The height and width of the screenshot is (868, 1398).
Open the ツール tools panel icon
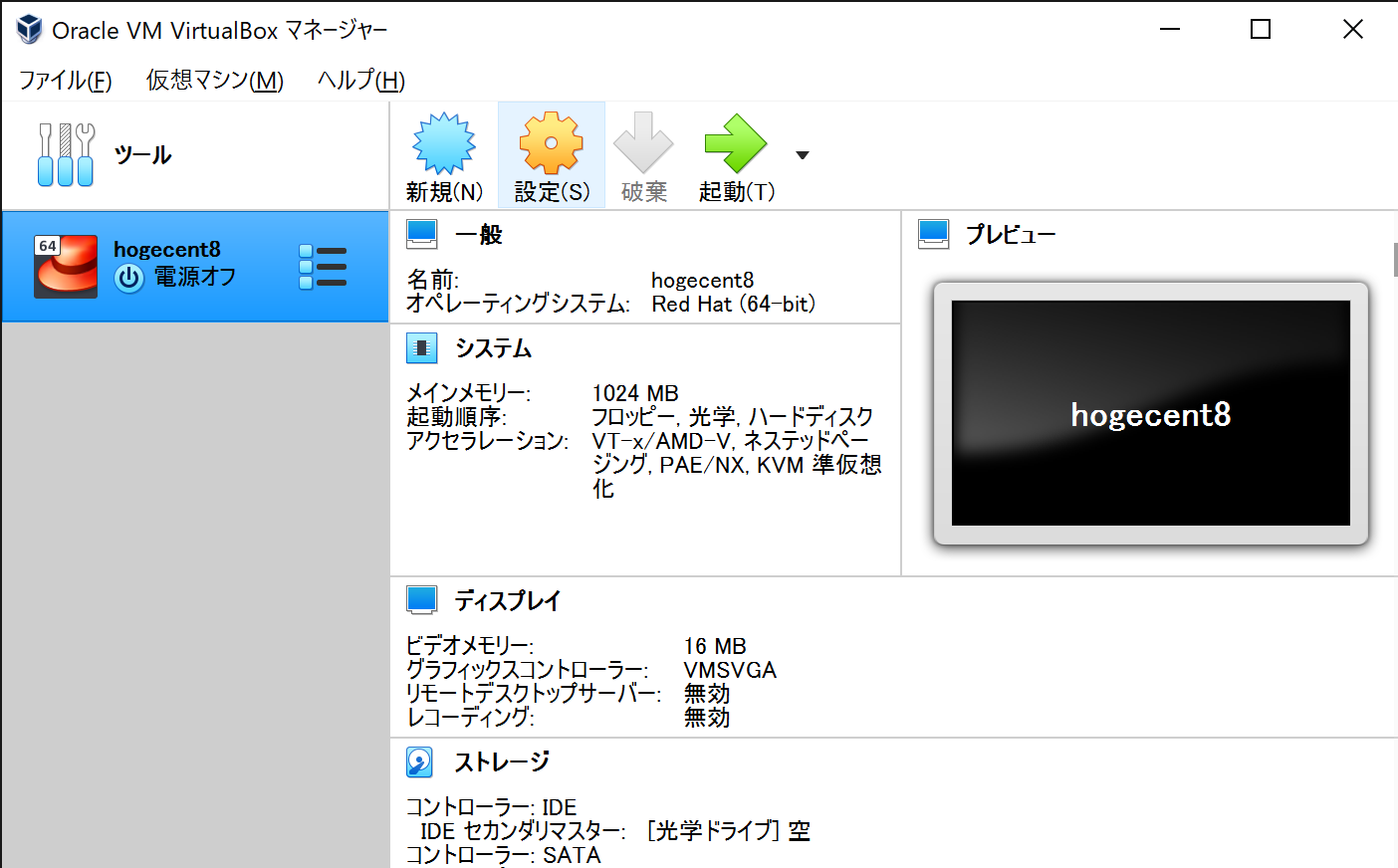click(x=66, y=154)
